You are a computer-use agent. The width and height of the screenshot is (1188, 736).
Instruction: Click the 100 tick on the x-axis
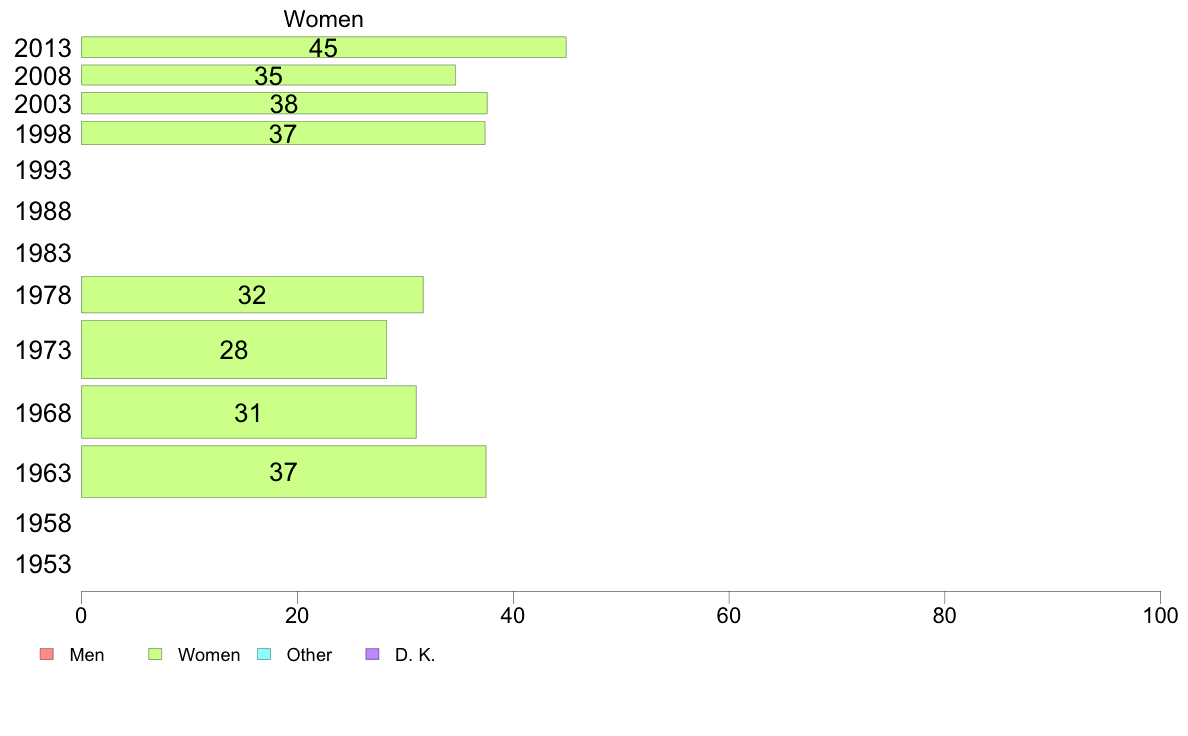click(1160, 615)
